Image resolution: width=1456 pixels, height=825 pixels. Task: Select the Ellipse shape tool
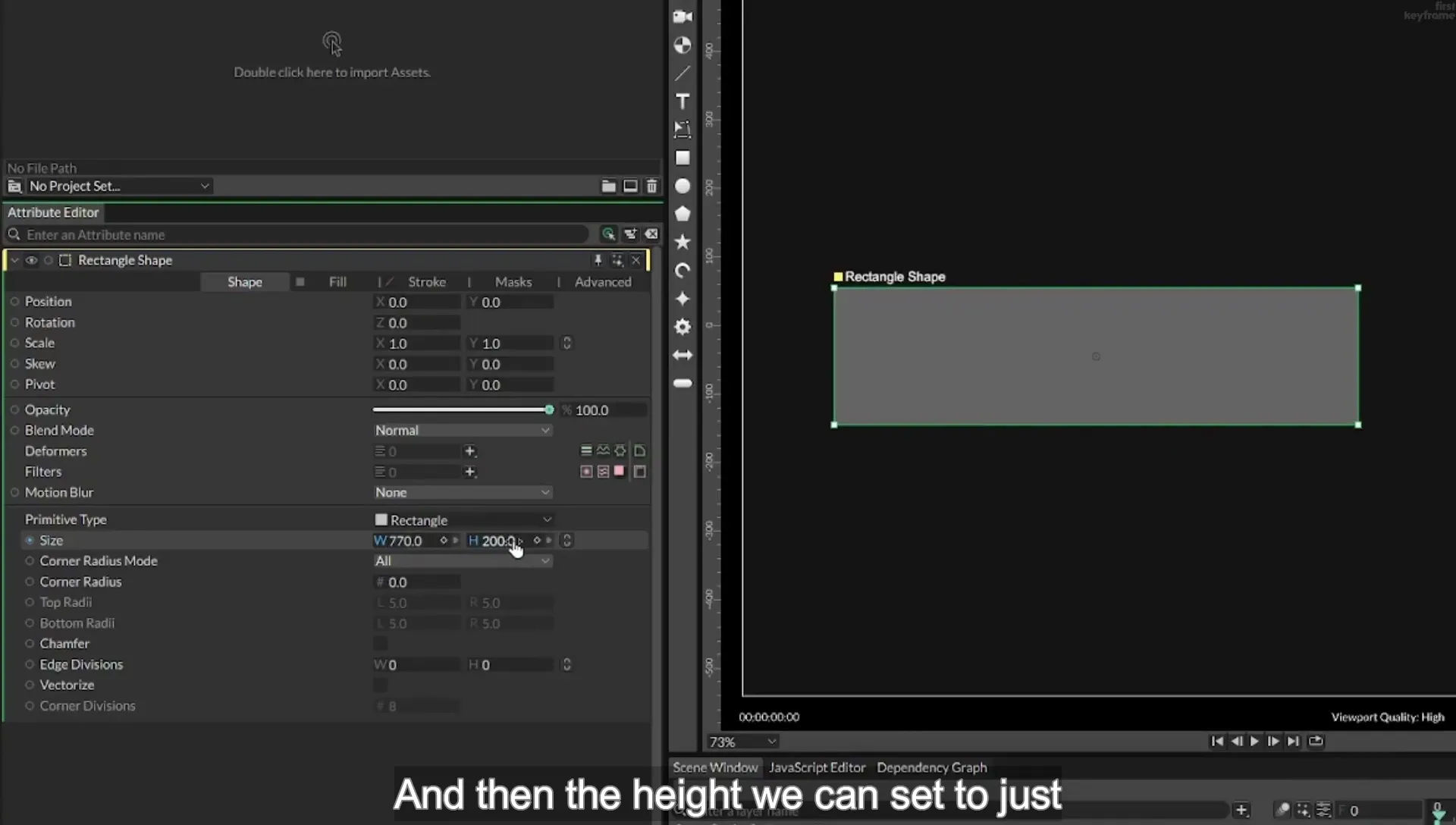pyautogui.click(x=682, y=186)
